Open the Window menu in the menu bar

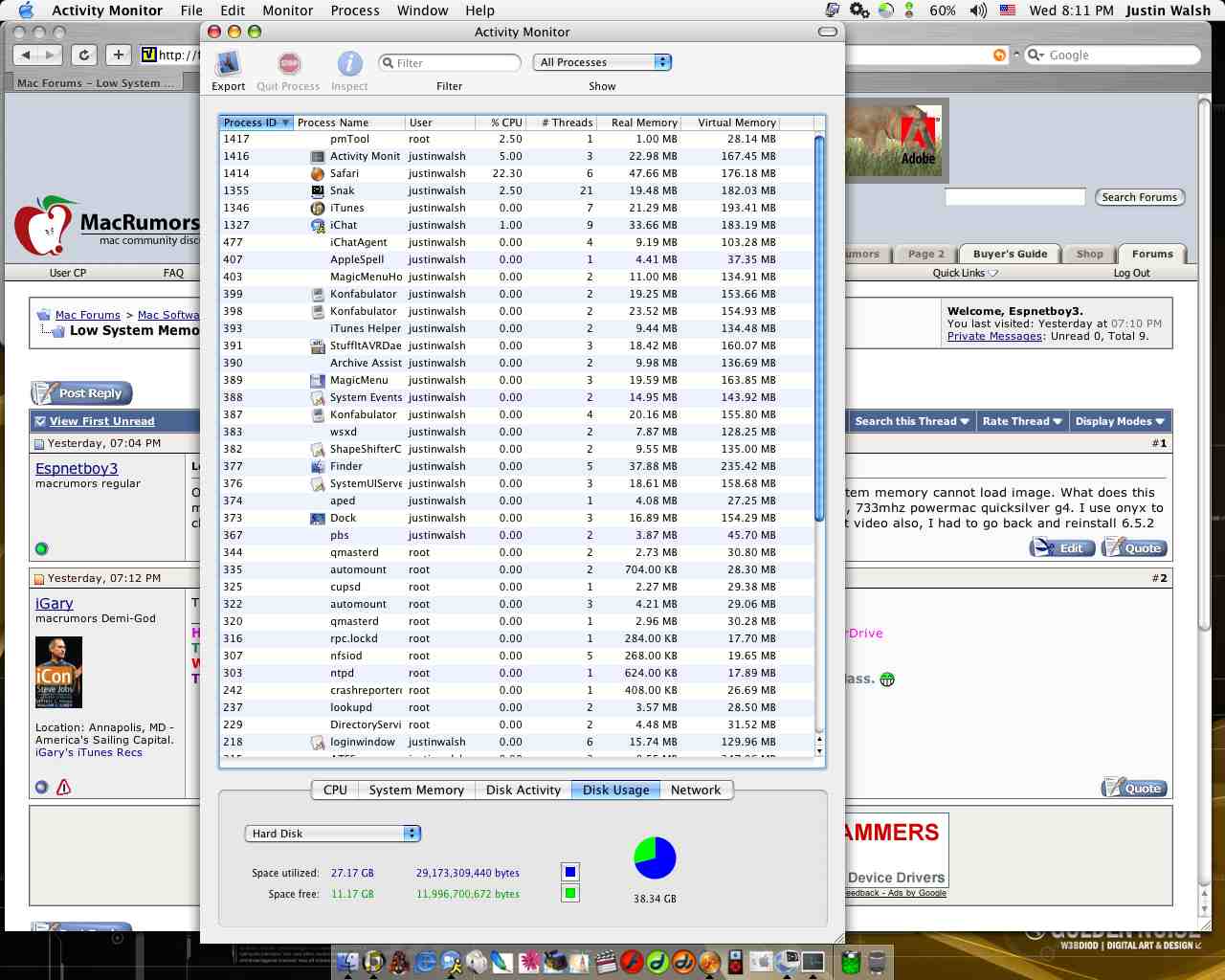point(422,11)
